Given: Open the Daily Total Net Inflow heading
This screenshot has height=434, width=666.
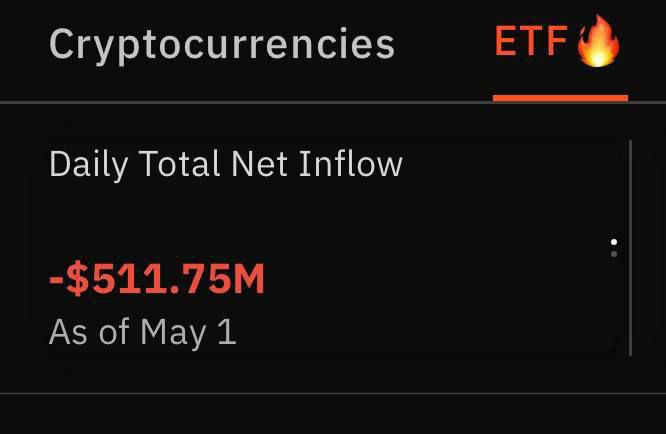Looking at the screenshot, I should pyautogui.click(x=226, y=164).
